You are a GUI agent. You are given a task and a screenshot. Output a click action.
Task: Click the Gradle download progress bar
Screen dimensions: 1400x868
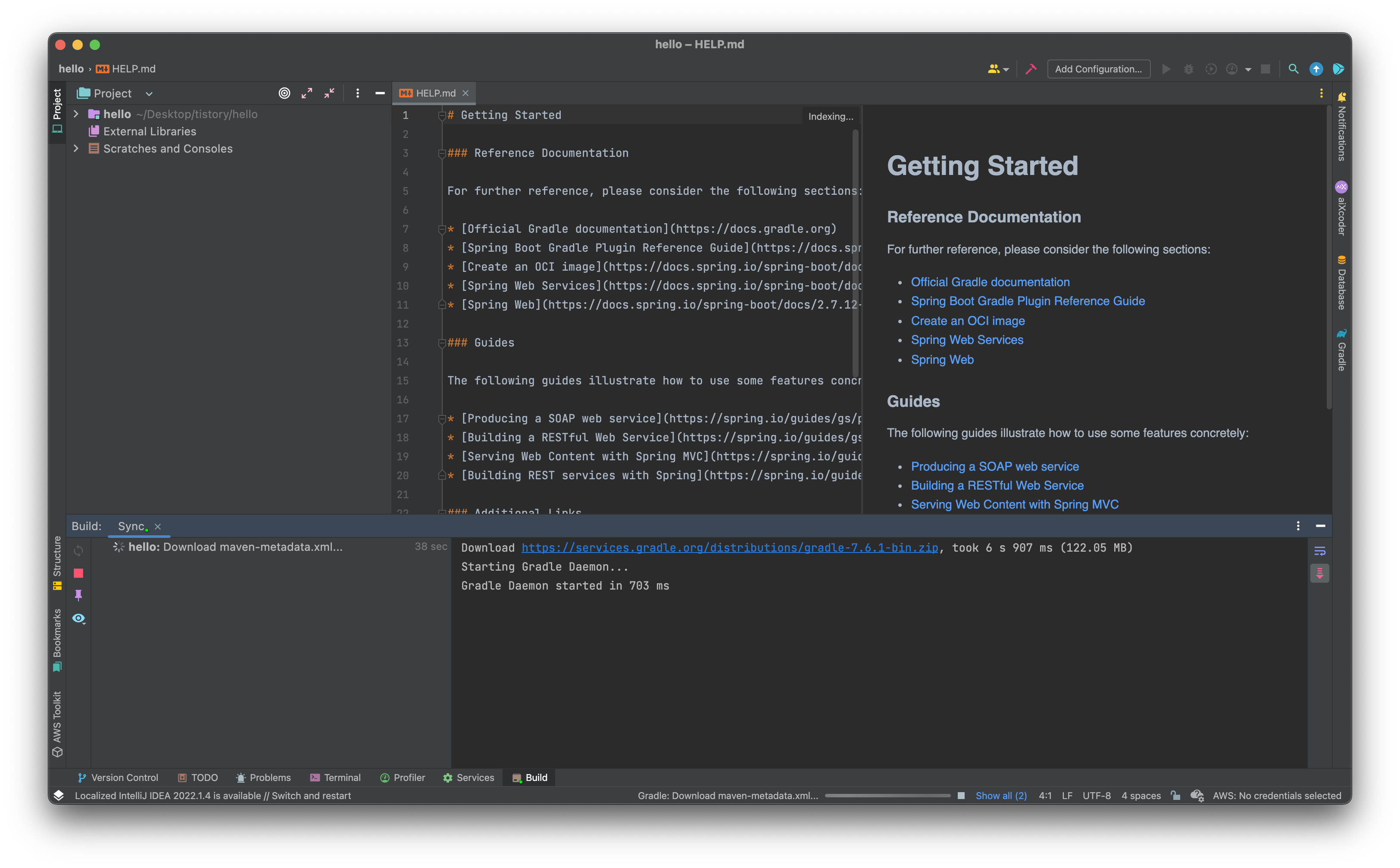tap(887, 796)
